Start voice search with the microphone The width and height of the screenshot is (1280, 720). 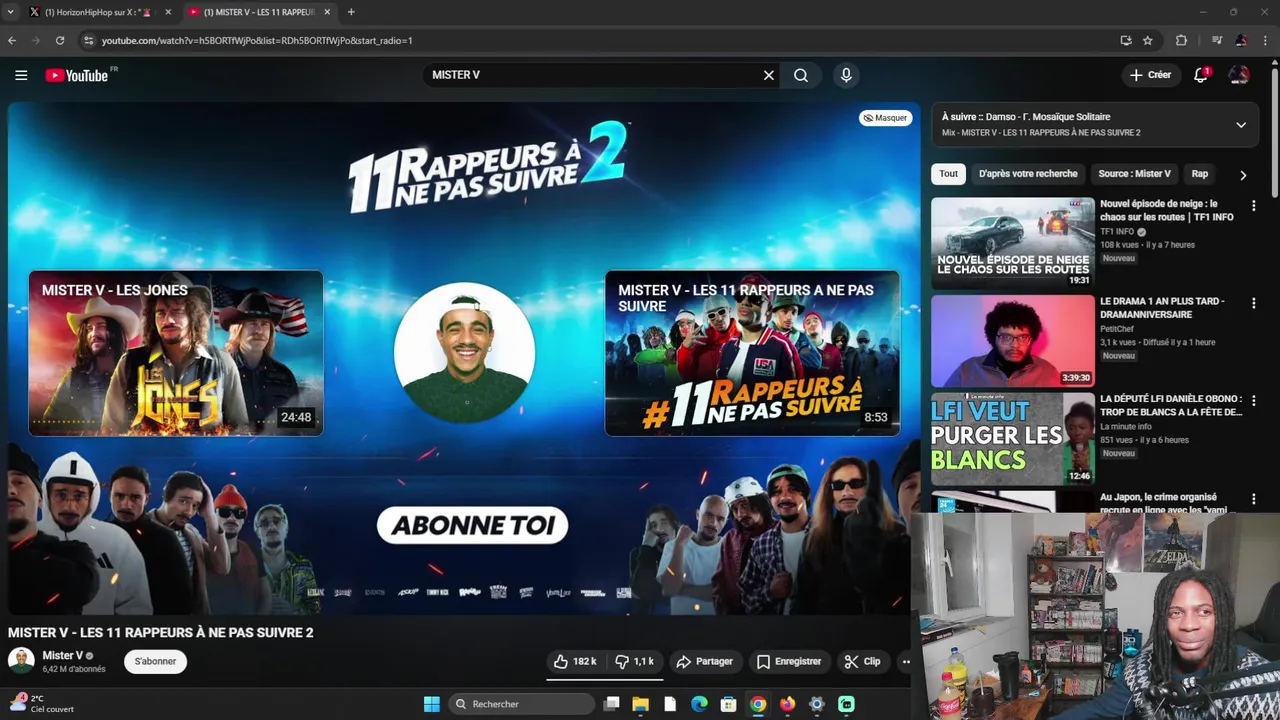[846, 75]
